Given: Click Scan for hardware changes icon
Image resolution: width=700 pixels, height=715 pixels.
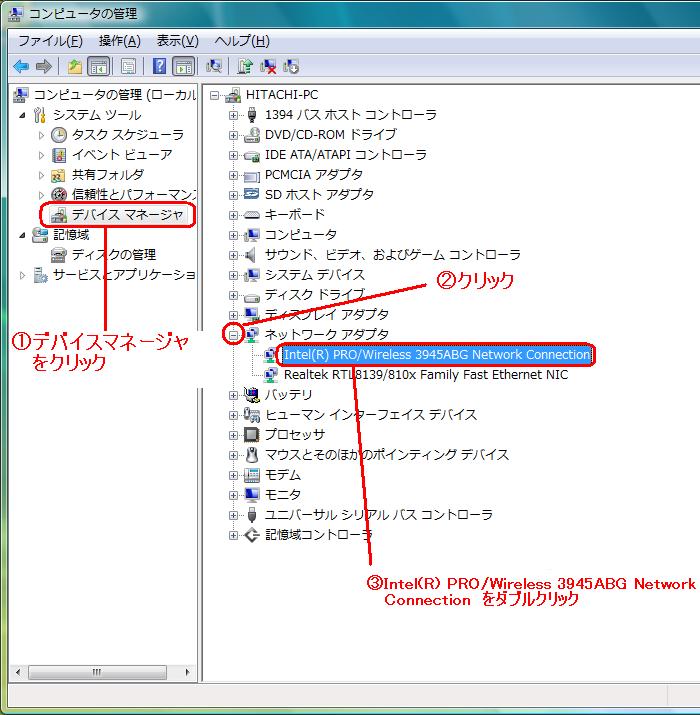Looking at the screenshot, I should point(214,67).
